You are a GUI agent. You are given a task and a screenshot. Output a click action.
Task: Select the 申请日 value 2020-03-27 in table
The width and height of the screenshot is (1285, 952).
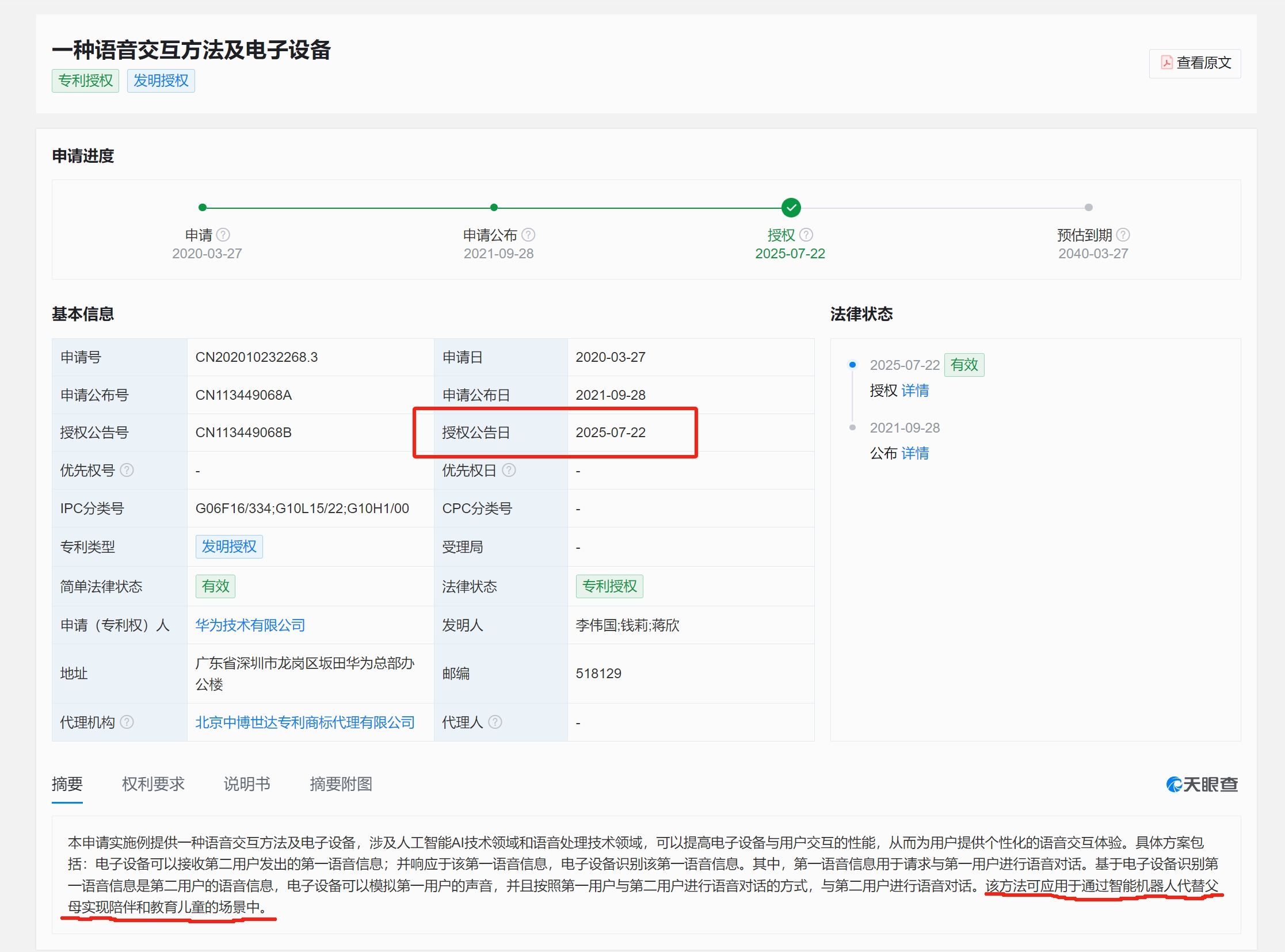[x=611, y=357]
